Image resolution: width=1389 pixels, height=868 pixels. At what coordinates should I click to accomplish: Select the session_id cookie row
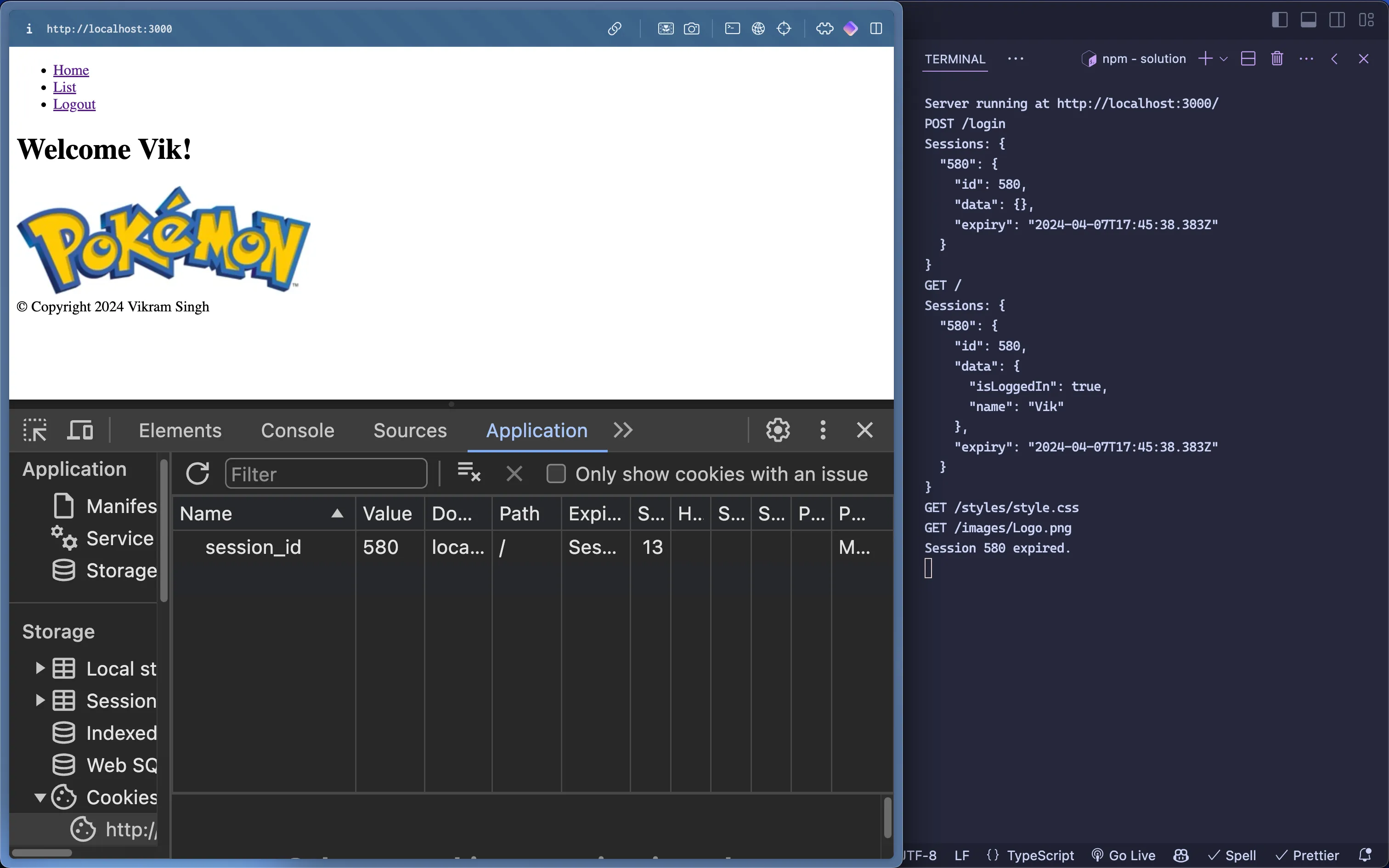click(533, 547)
